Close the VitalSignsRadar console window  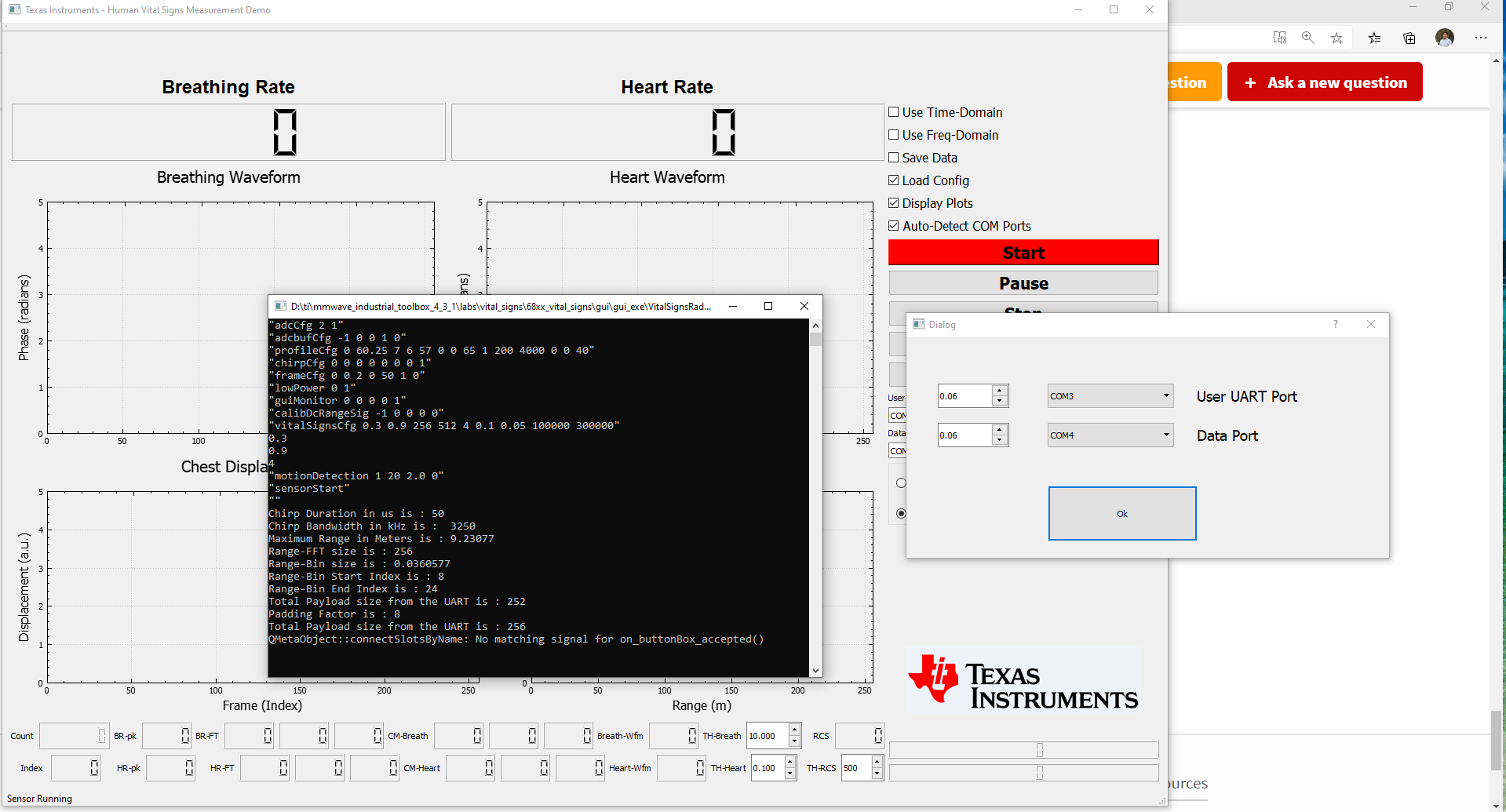[804, 306]
